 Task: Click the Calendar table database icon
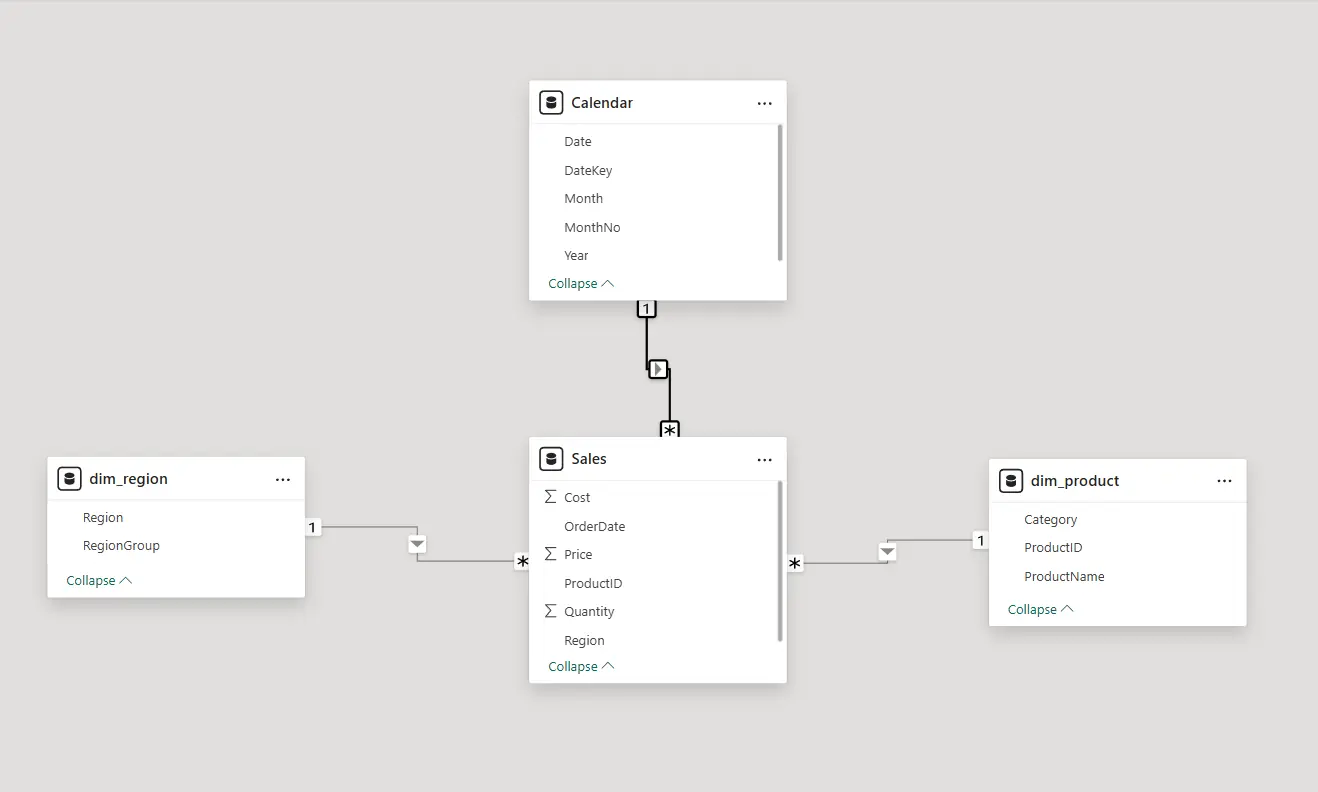551,102
